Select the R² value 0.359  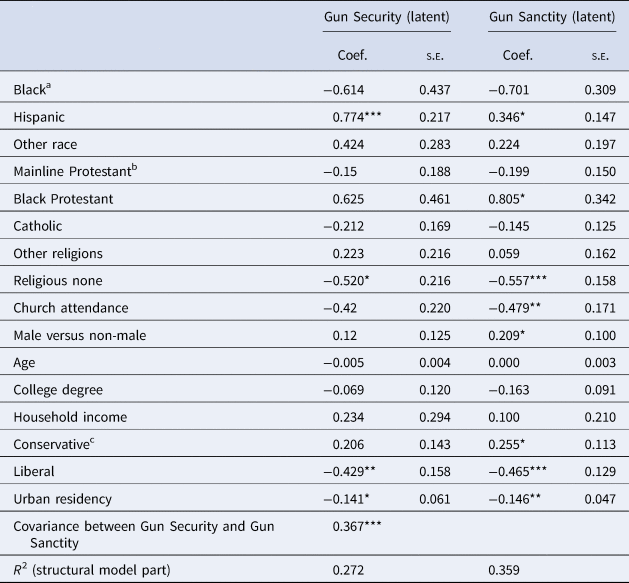[505, 568]
